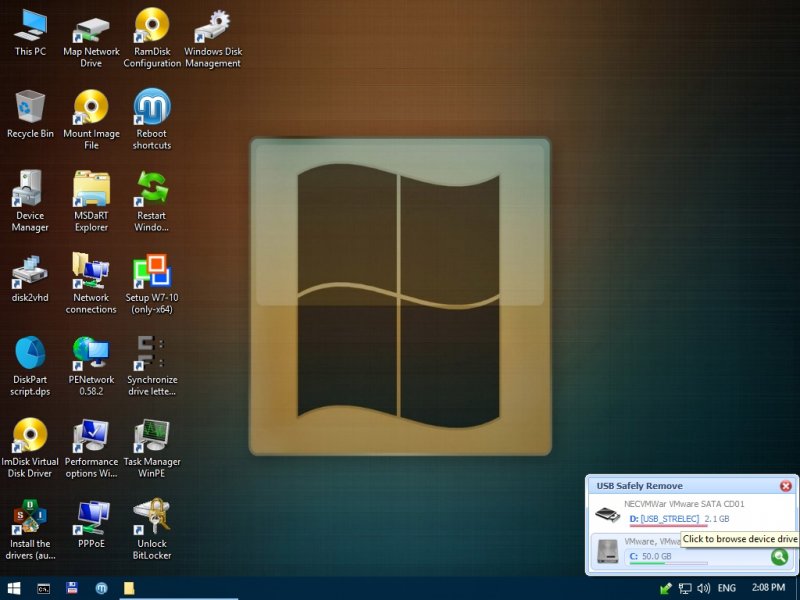This screenshot has width=800, height=600.
Task: Launch Task Manager WinPE
Action: [152, 448]
